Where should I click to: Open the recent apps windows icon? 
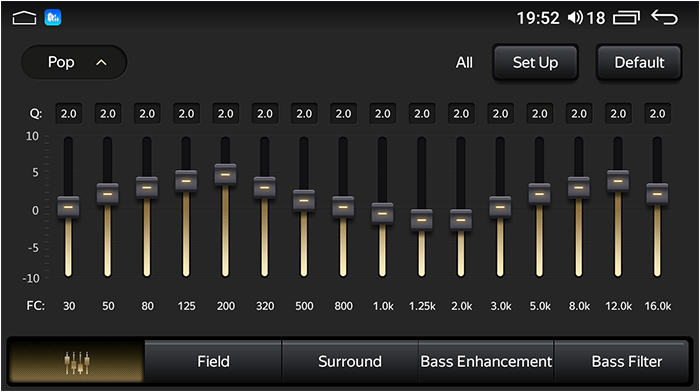626,18
